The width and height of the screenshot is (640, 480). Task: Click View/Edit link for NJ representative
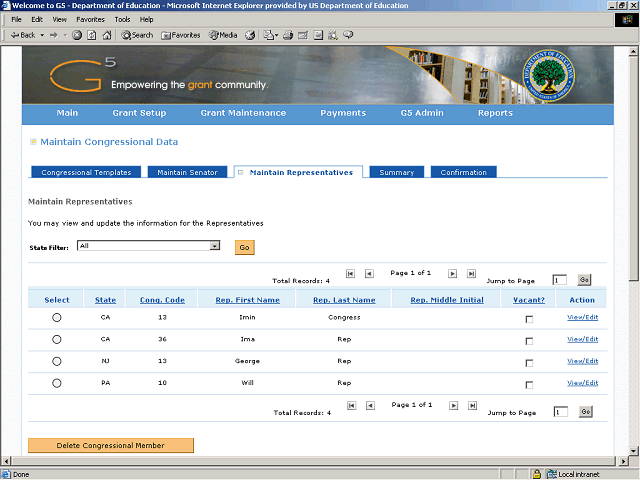click(582, 361)
